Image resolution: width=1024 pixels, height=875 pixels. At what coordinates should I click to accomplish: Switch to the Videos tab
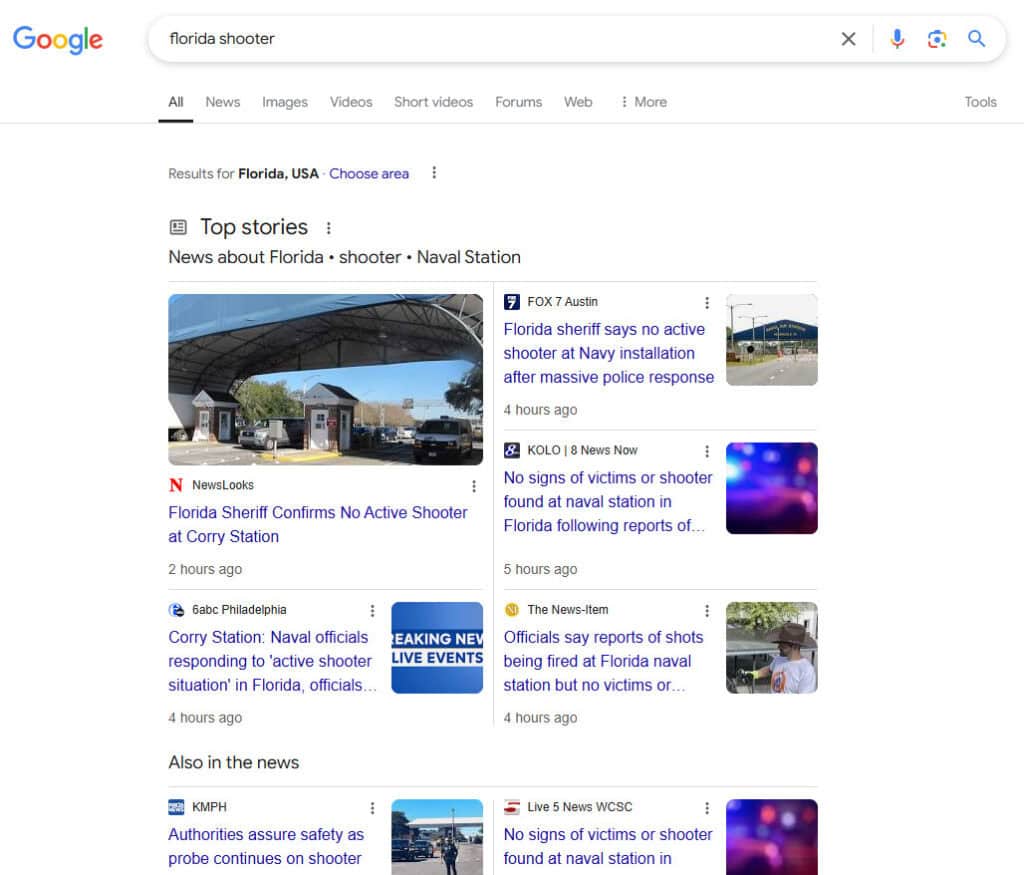(351, 102)
